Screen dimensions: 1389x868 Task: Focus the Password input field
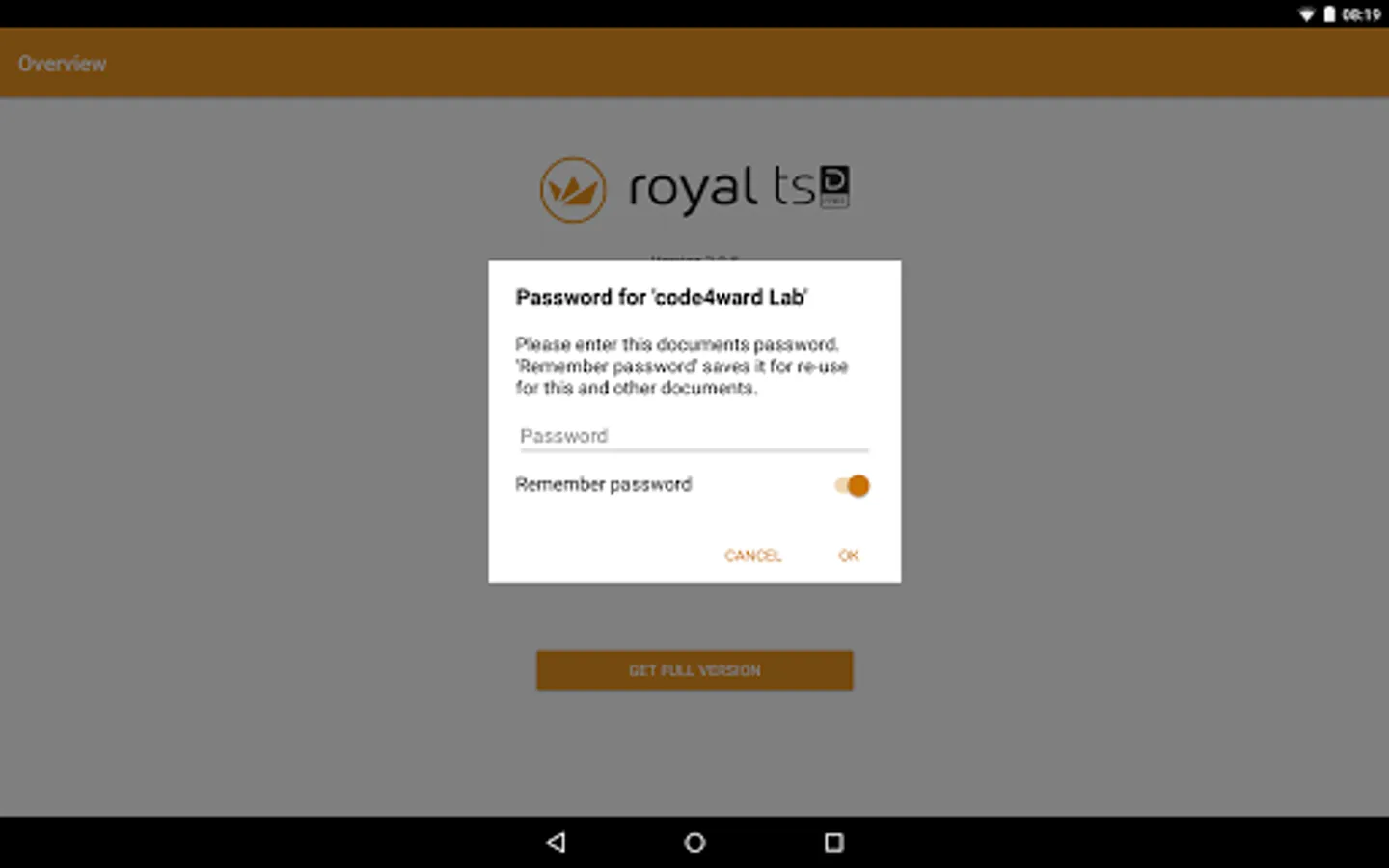pyautogui.click(x=694, y=436)
